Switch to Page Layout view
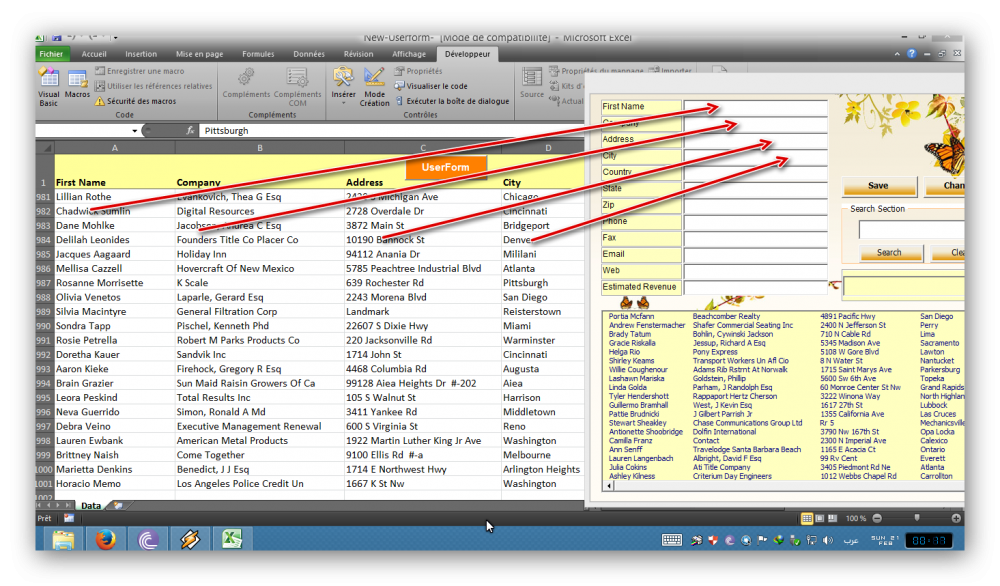This screenshot has width=1000, height=586. pos(820,518)
